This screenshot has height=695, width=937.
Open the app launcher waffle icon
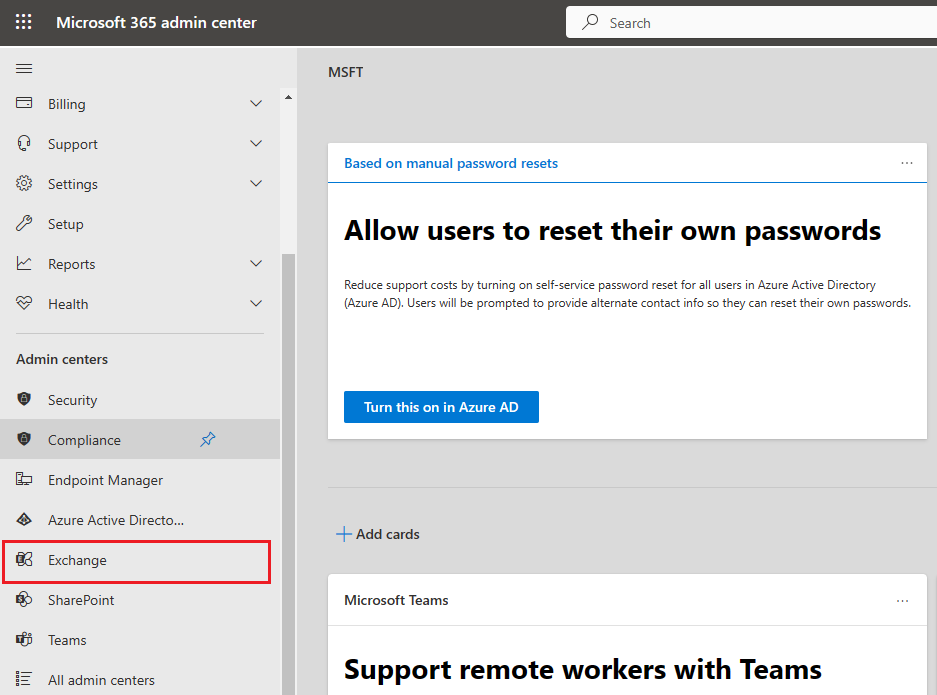[x=23, y=22]
